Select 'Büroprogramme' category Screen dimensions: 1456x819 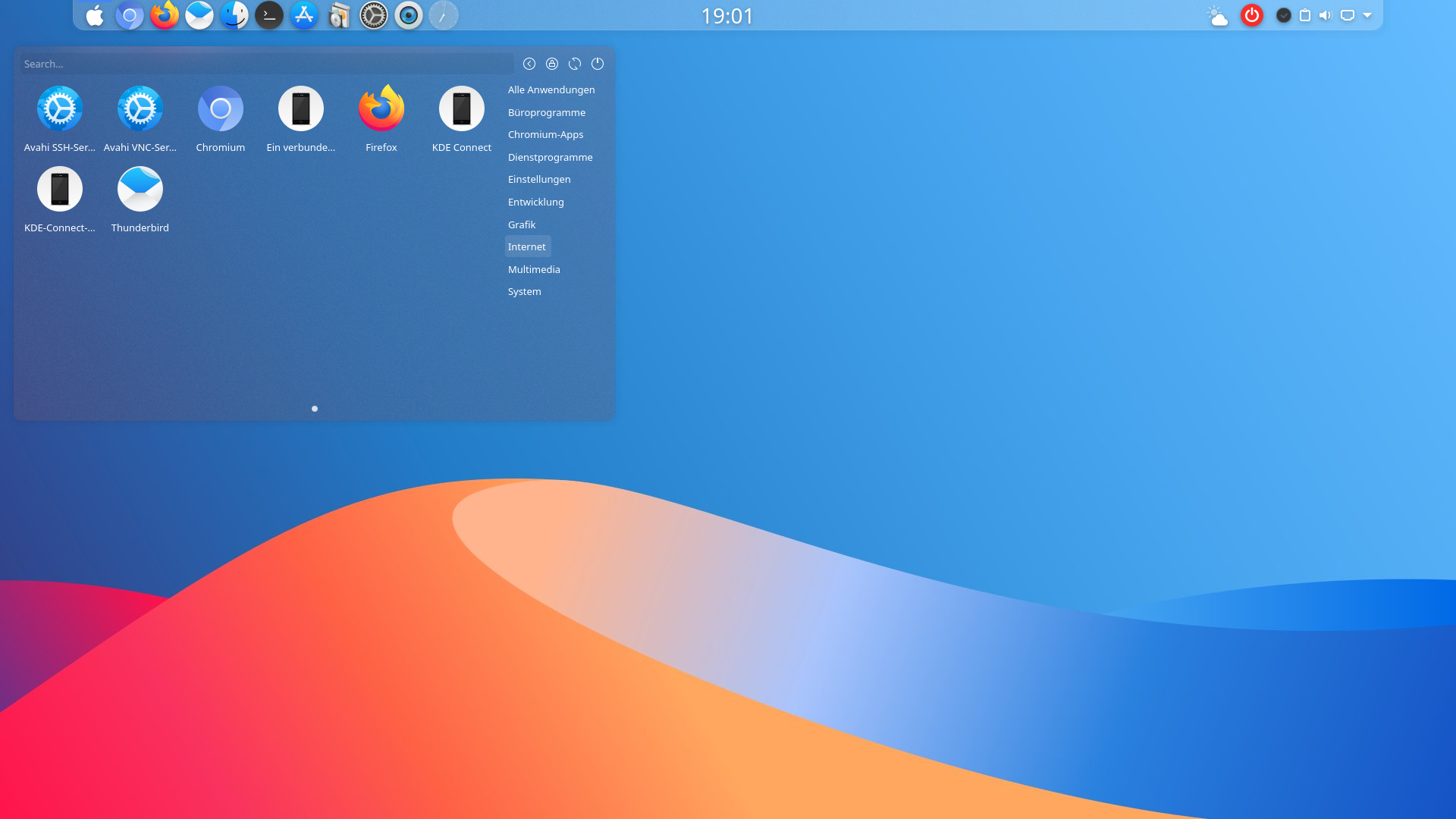point(547,112)
